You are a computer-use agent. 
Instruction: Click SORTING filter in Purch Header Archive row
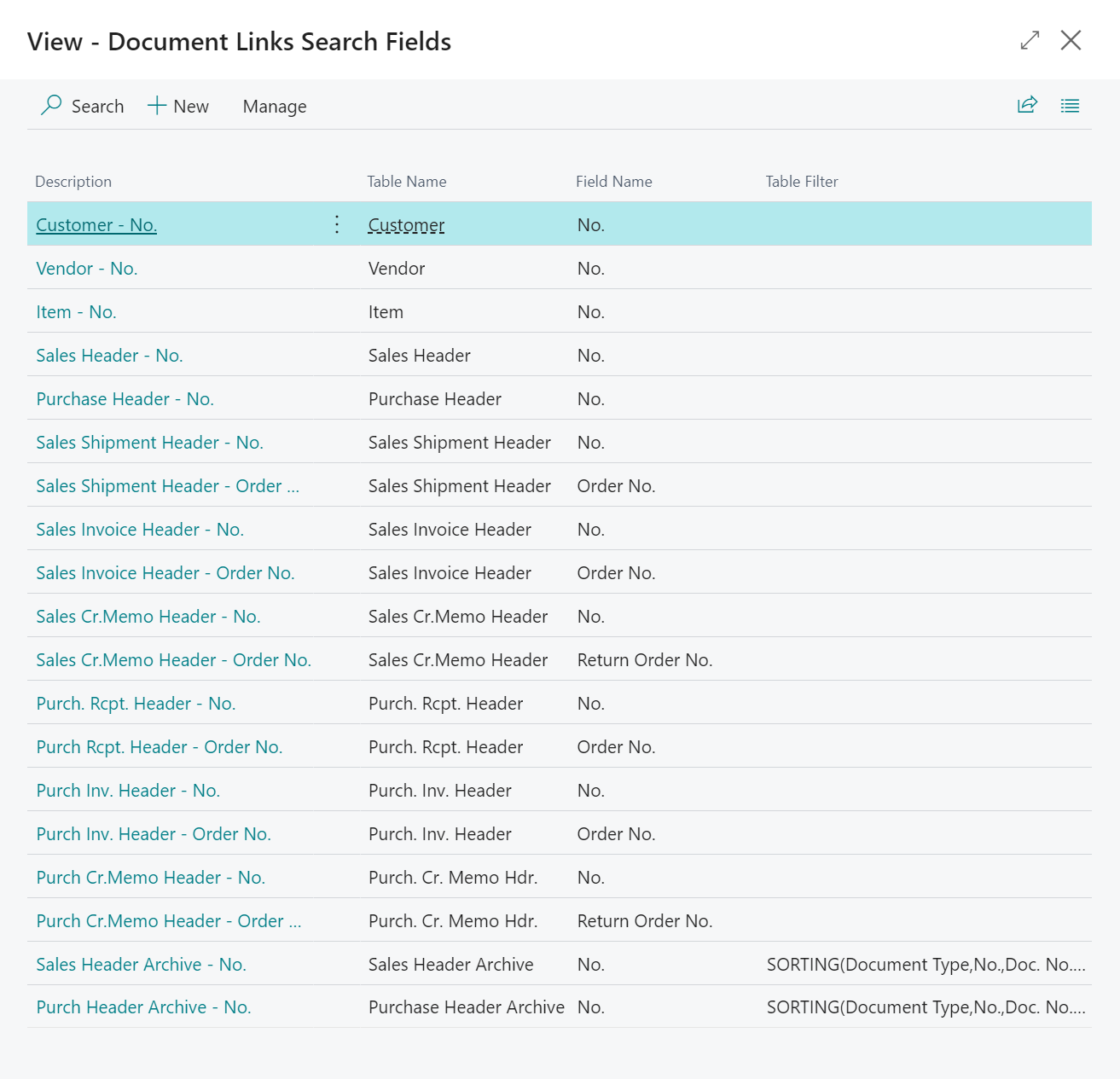(926, 1007)
